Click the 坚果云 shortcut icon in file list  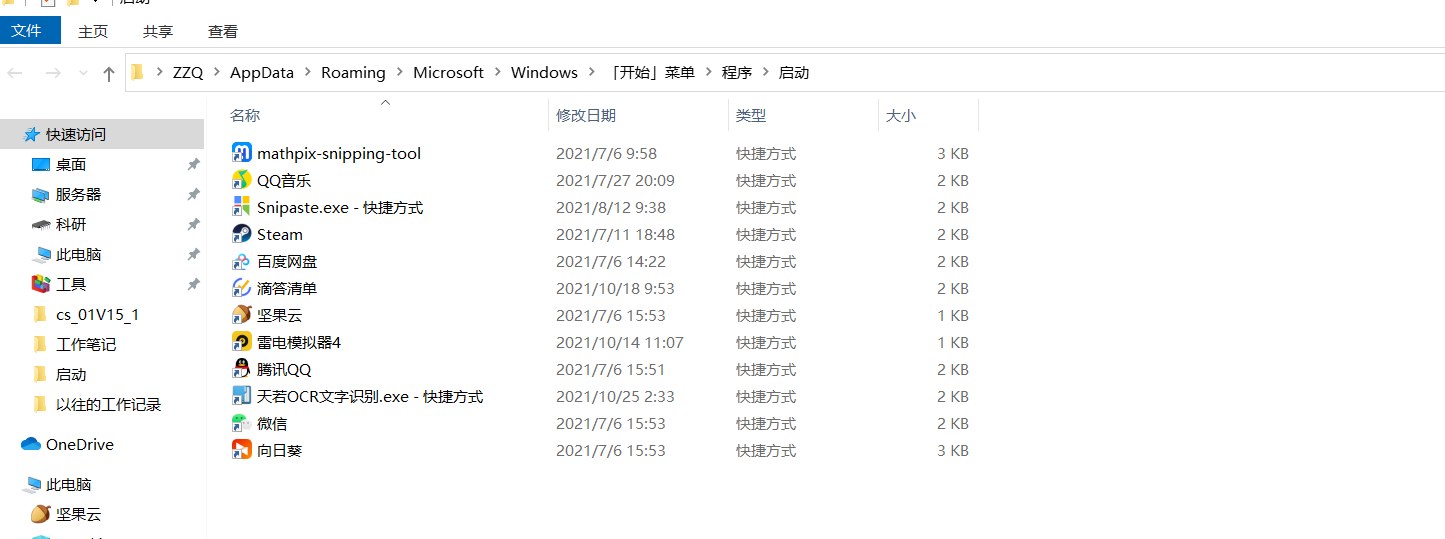click(241, 315)
